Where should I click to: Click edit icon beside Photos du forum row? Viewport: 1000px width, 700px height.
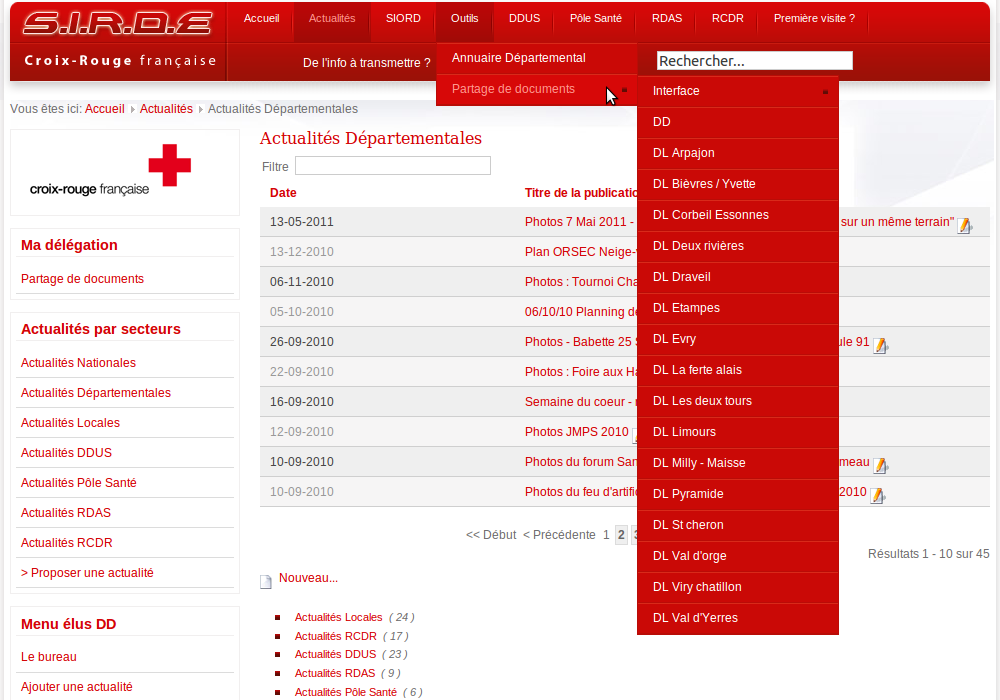[x=880, y=465]
